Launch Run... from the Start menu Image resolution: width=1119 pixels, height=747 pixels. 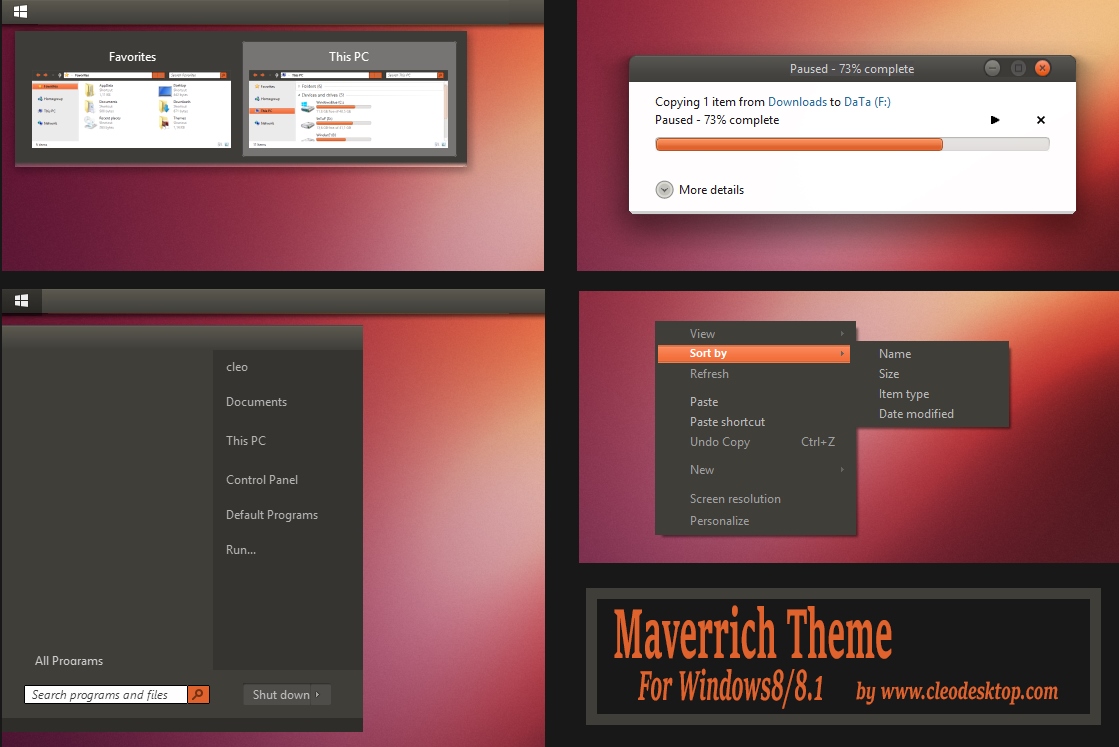point(240,549)
